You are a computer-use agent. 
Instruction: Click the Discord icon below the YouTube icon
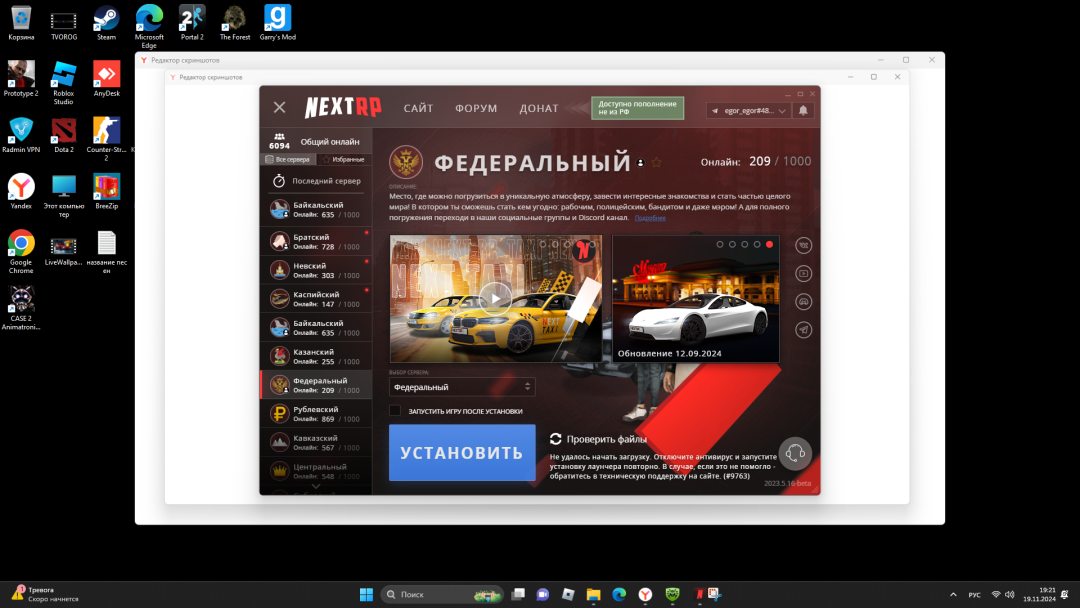(804, 301)
